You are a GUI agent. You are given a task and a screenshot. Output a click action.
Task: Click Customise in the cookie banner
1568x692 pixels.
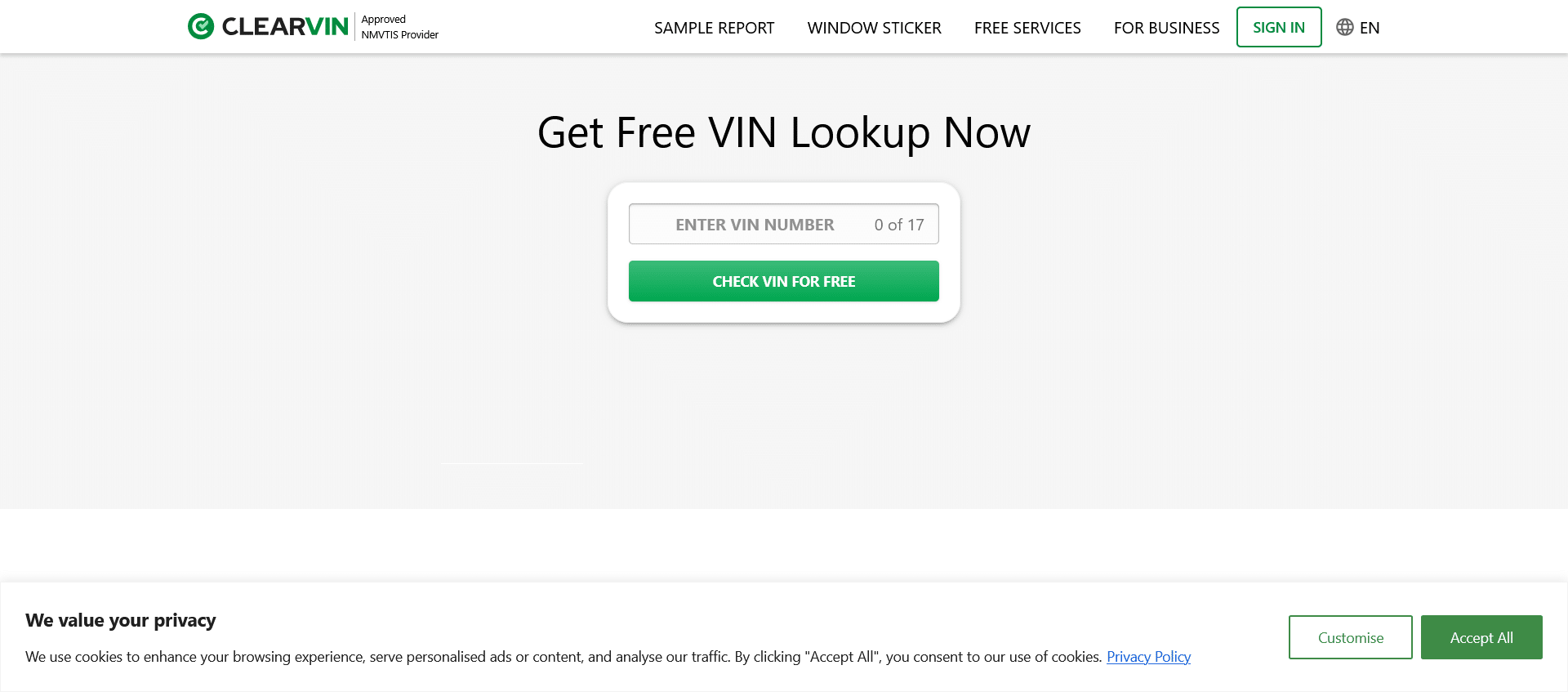tap(1350, 637)
